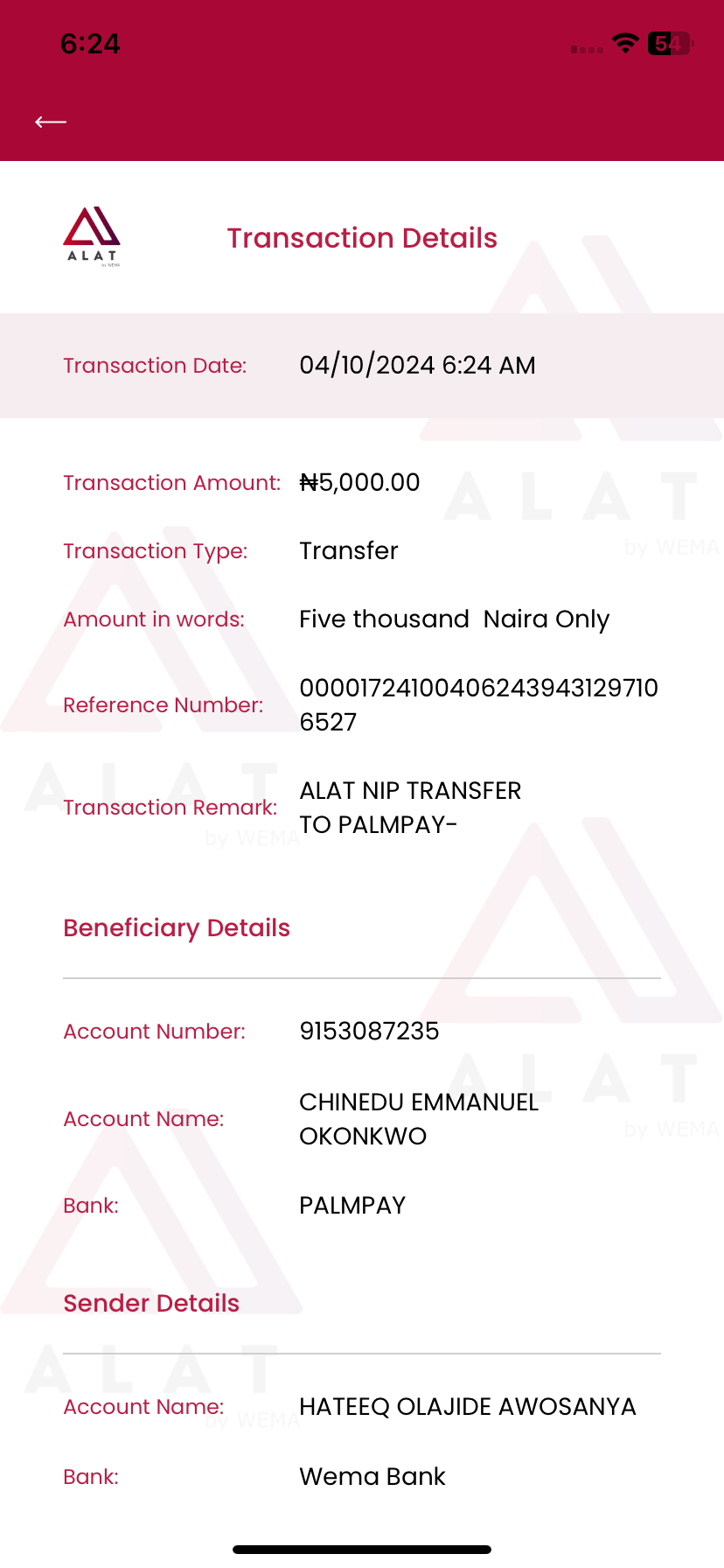Tap the 6:24 status bar clock
This screenshot has height=1568, width=724.
(x=90, y=43)
